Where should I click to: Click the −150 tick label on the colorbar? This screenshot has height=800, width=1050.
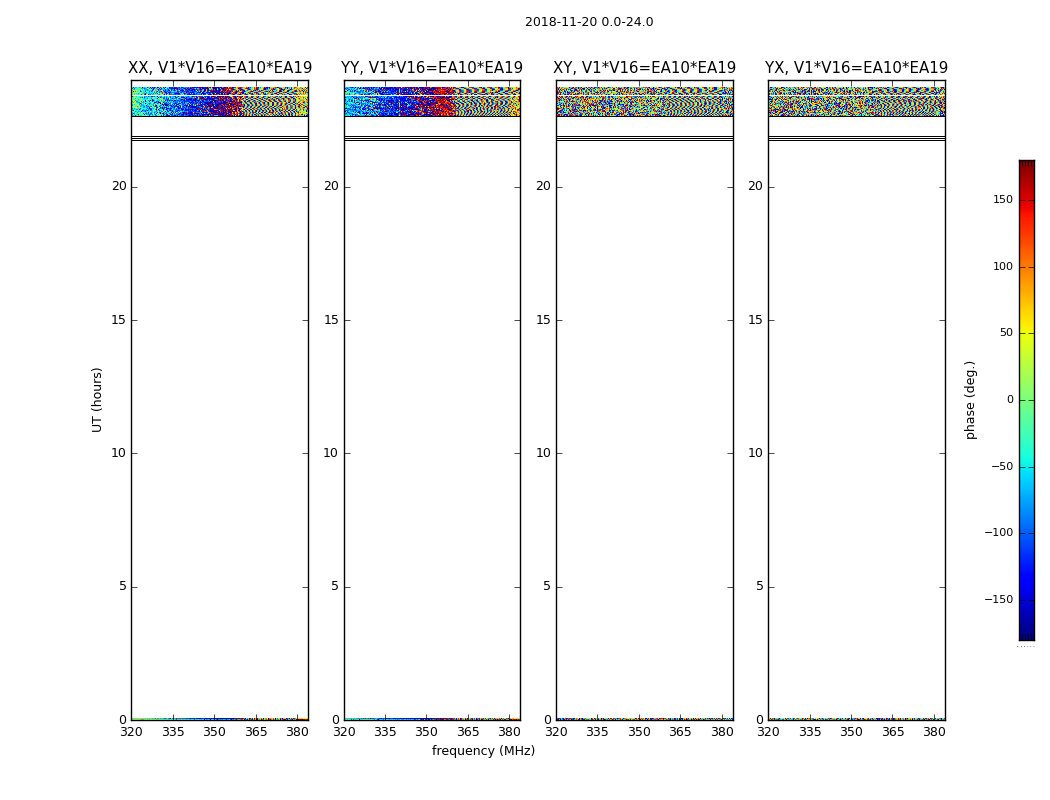pos(998,600)
